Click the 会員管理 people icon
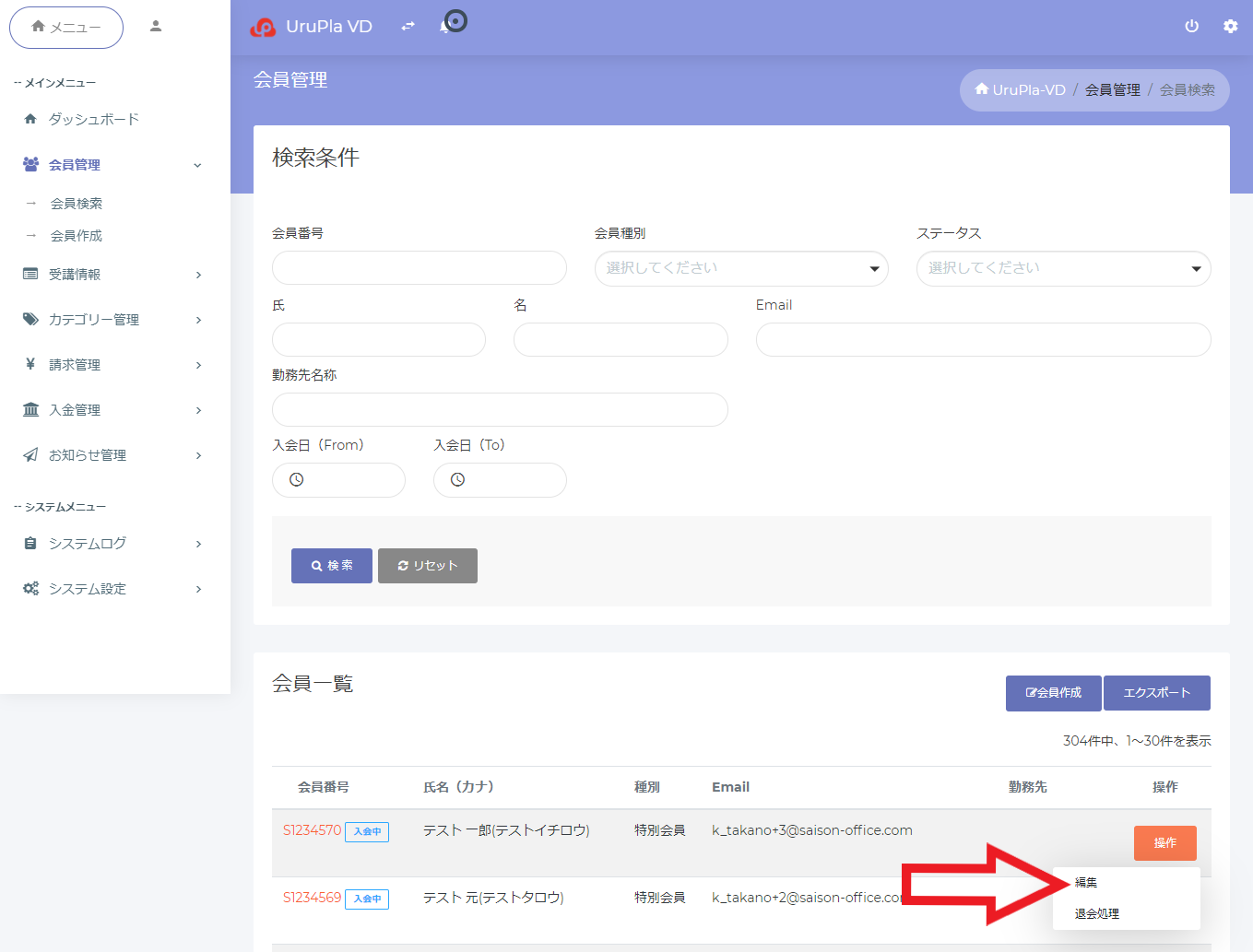This screenshot has height=952, width=1253. point(30,164)
